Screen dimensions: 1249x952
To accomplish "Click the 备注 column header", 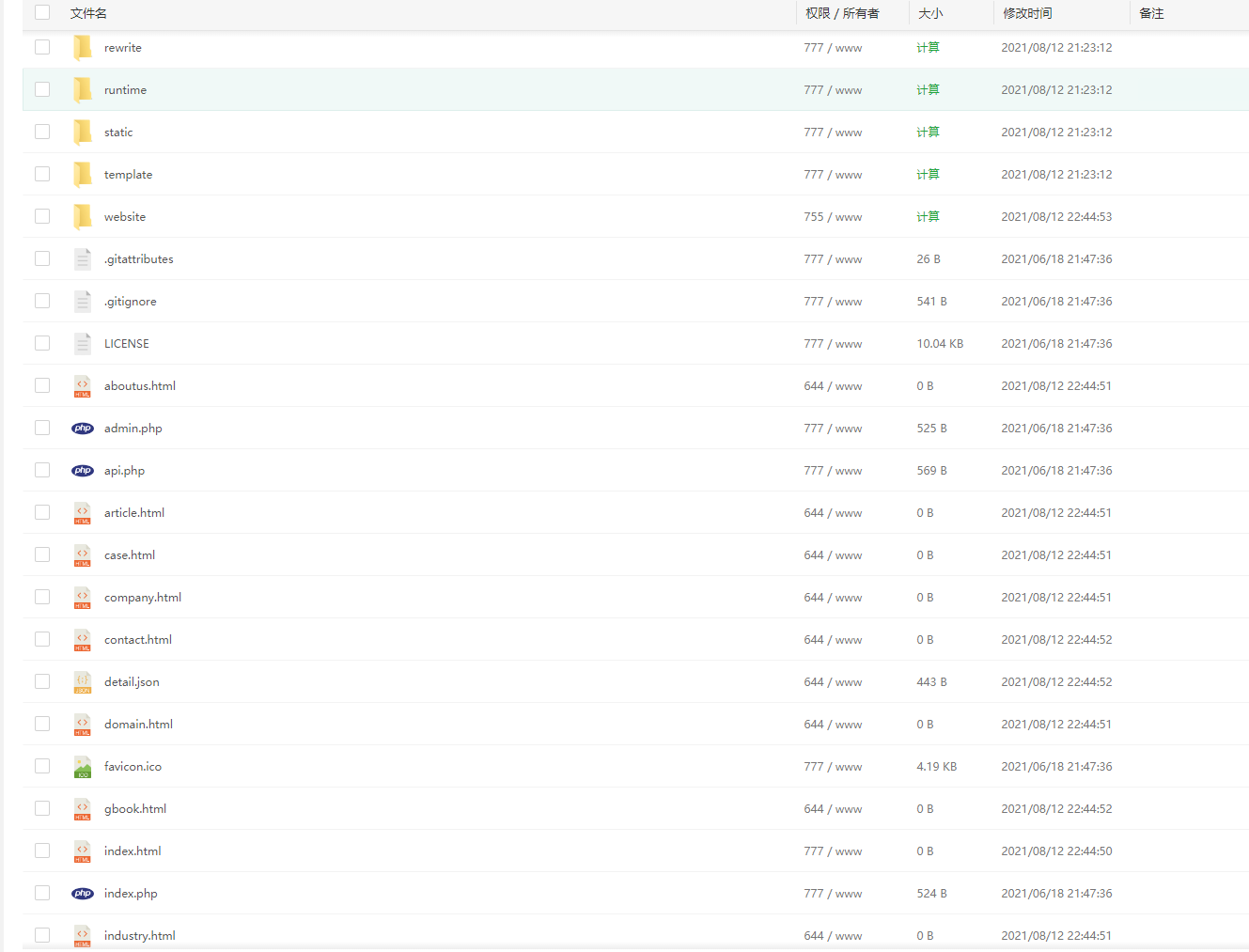I will 1151,13.
